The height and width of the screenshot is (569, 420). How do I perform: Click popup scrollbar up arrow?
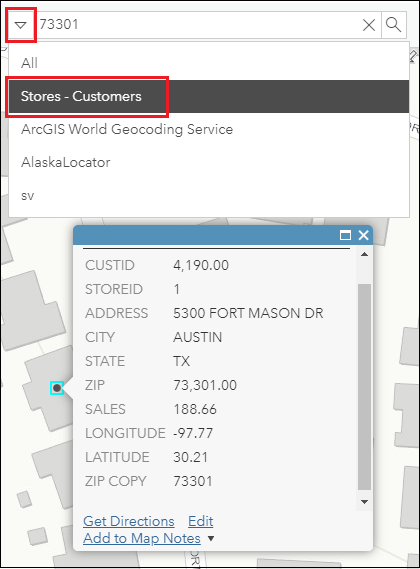(x=364, y=254)
